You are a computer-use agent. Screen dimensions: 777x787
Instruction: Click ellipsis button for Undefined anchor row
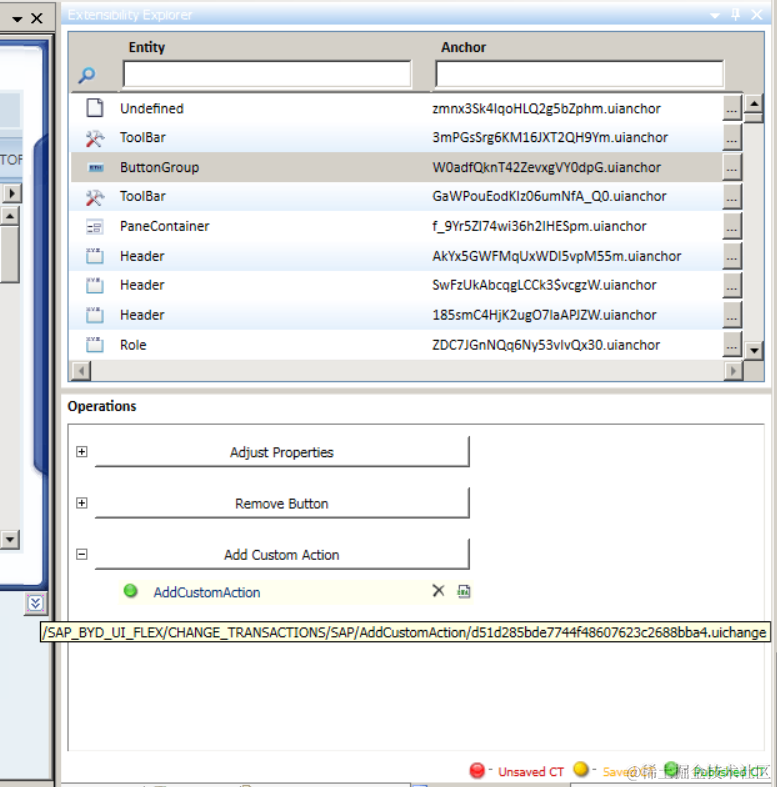coord(732,108)
